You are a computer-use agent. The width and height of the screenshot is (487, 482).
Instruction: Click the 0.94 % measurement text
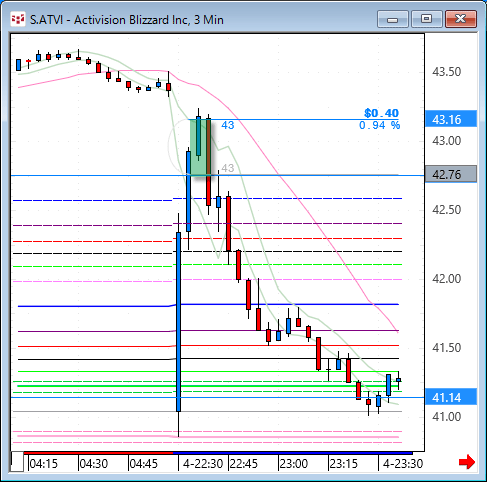[379, 125]
